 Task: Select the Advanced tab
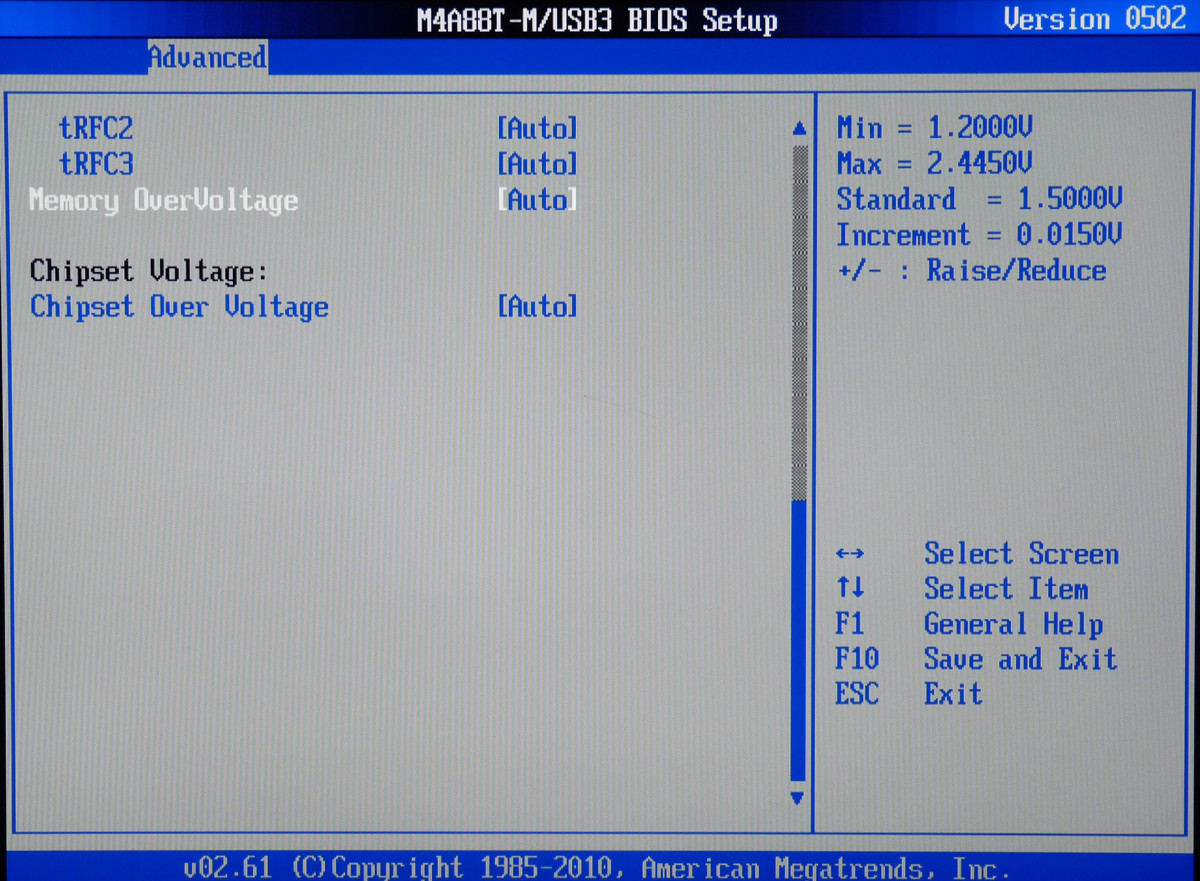pyautogui.click(x=207, y=57)
